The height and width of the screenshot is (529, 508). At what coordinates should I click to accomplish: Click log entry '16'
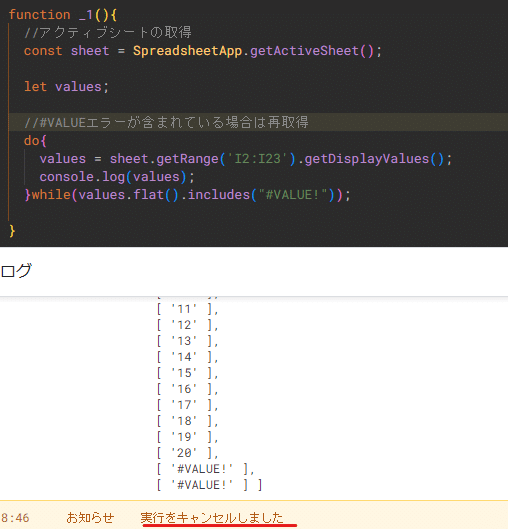tap(187, 389)
